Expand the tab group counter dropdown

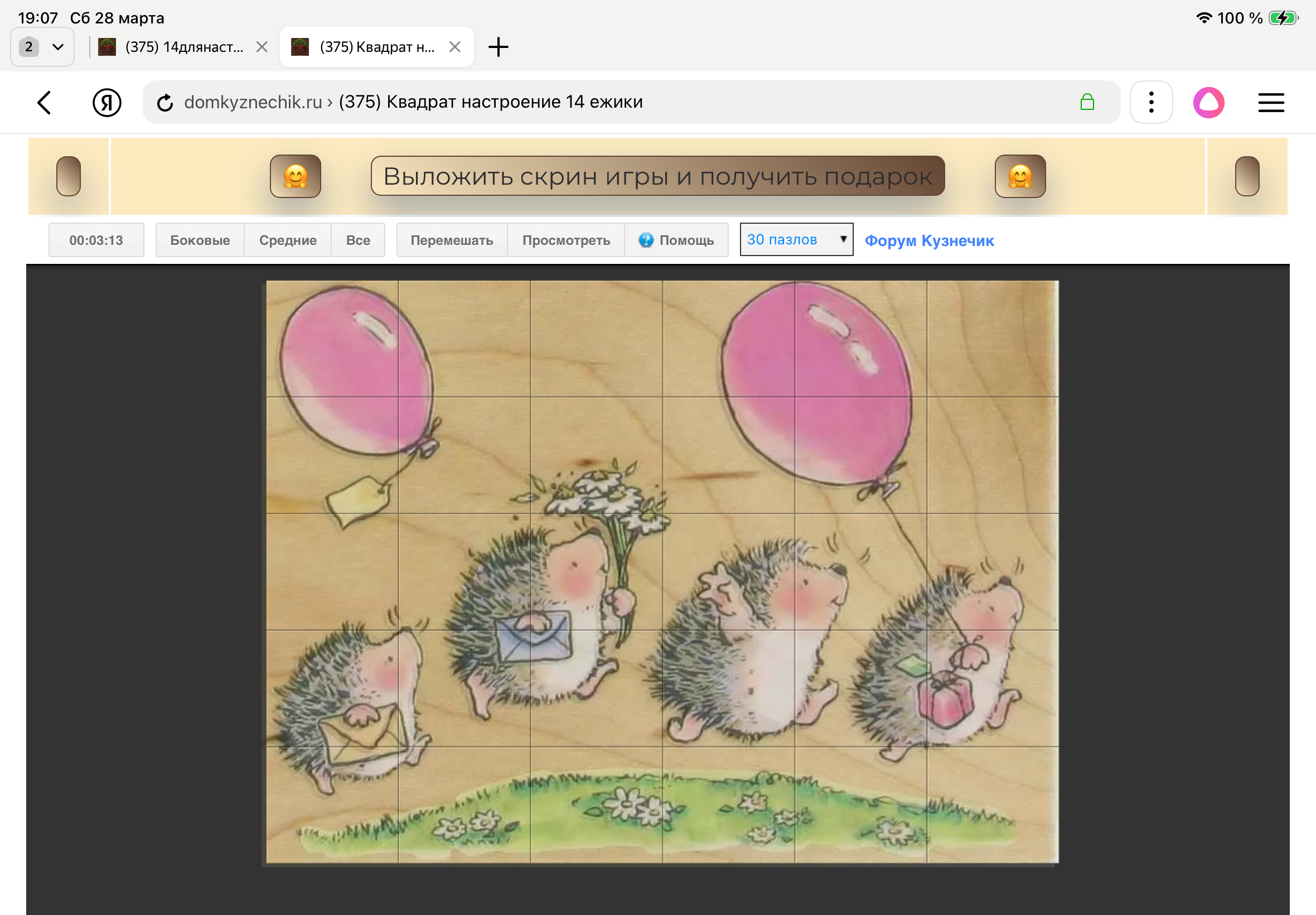pyautogui.click(x=42, y=47)
